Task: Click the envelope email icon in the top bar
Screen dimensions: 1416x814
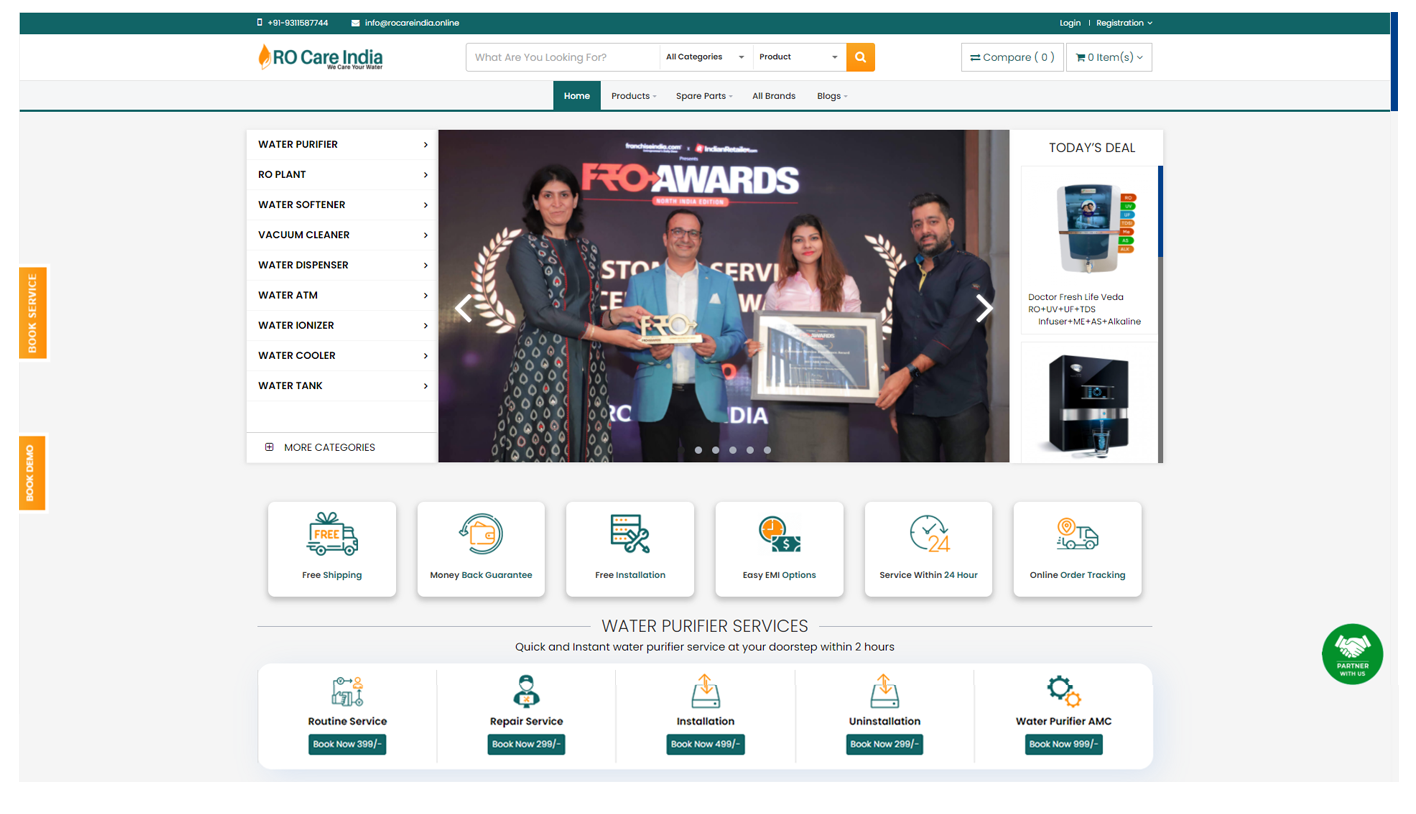Action: 356,23
